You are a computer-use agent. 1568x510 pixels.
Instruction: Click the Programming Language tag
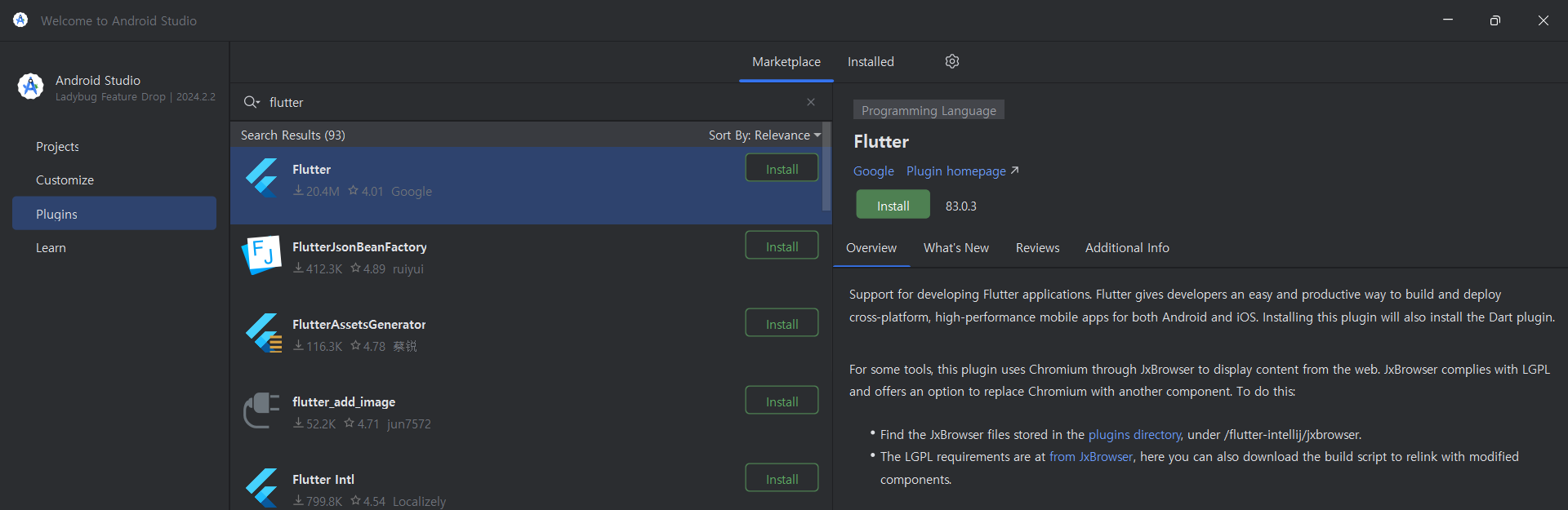pos(929,110)
